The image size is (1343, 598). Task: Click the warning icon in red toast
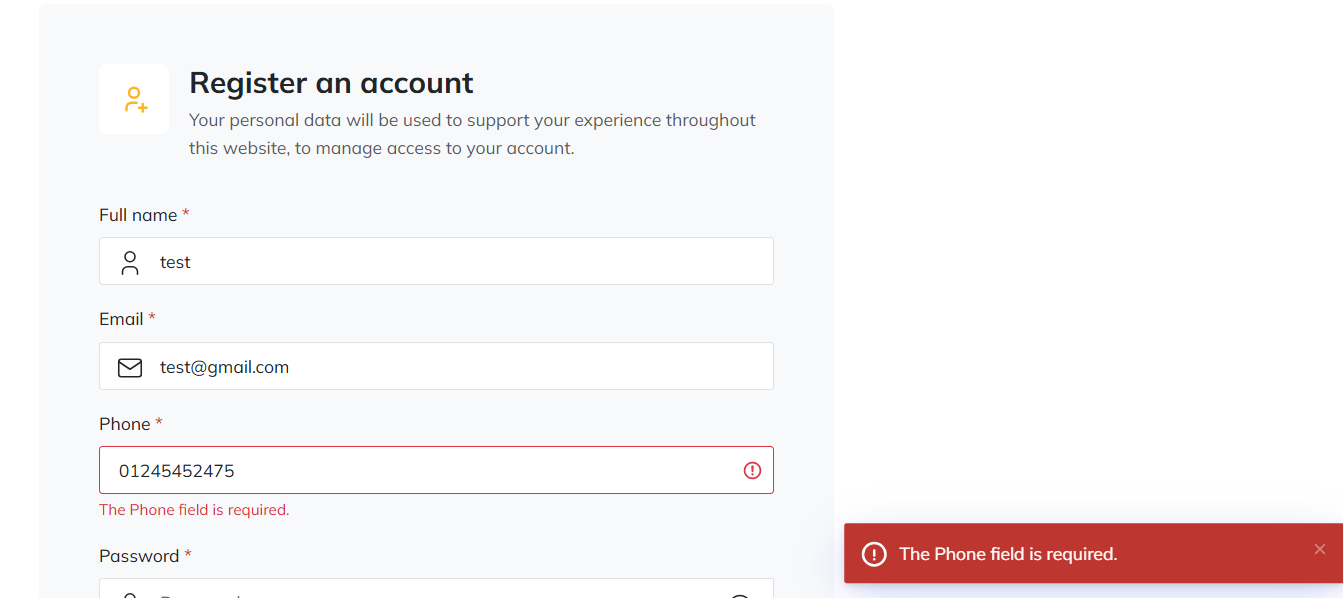click(874, 554)
